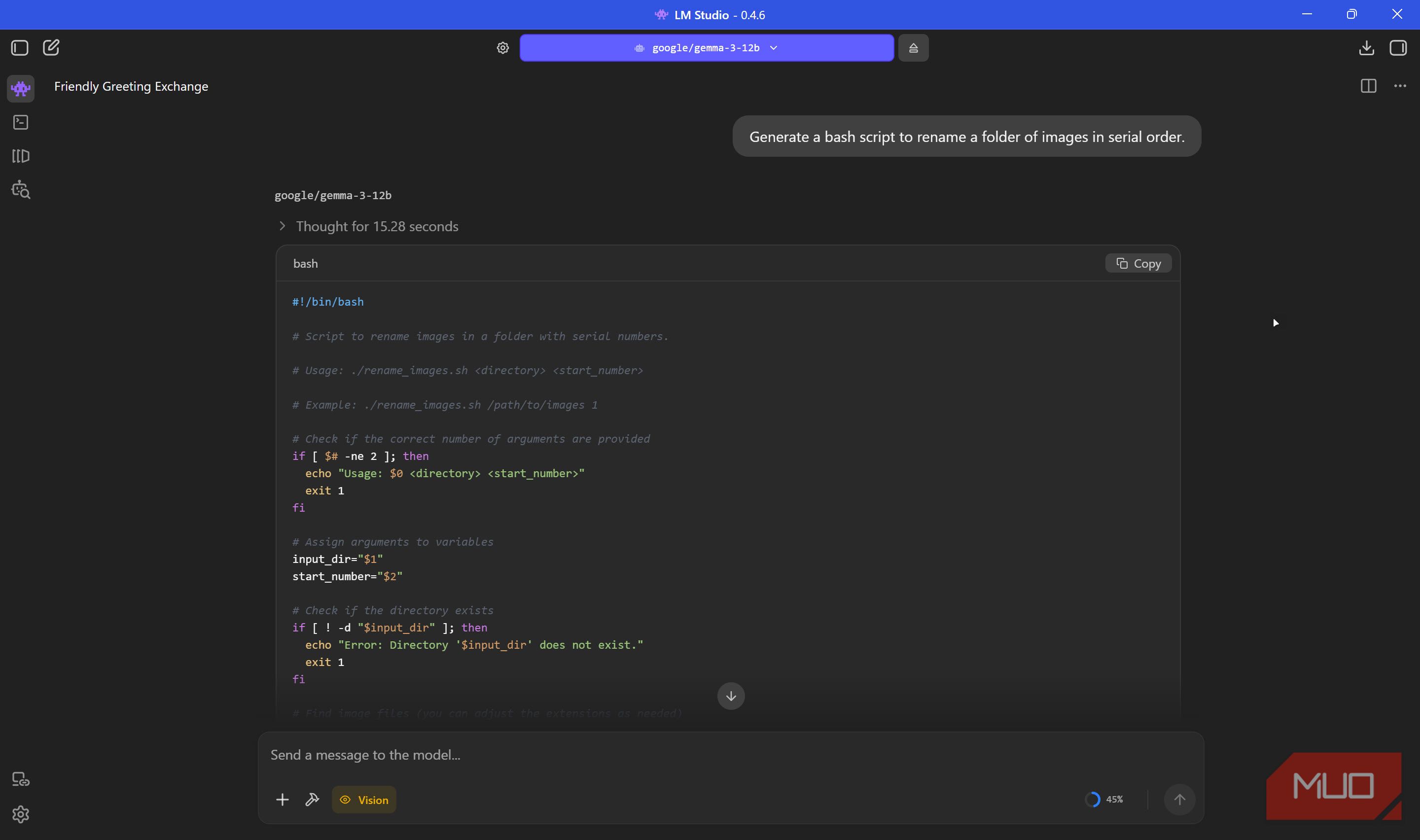
Task: Open the Discover model search section
Action: [x=21, y=190]
